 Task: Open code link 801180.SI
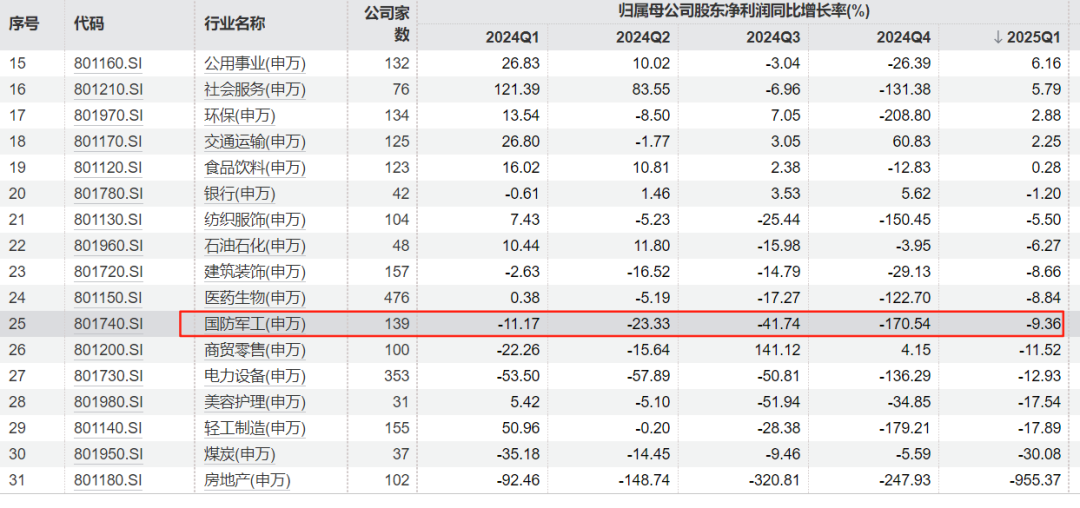tap(108, 480)
